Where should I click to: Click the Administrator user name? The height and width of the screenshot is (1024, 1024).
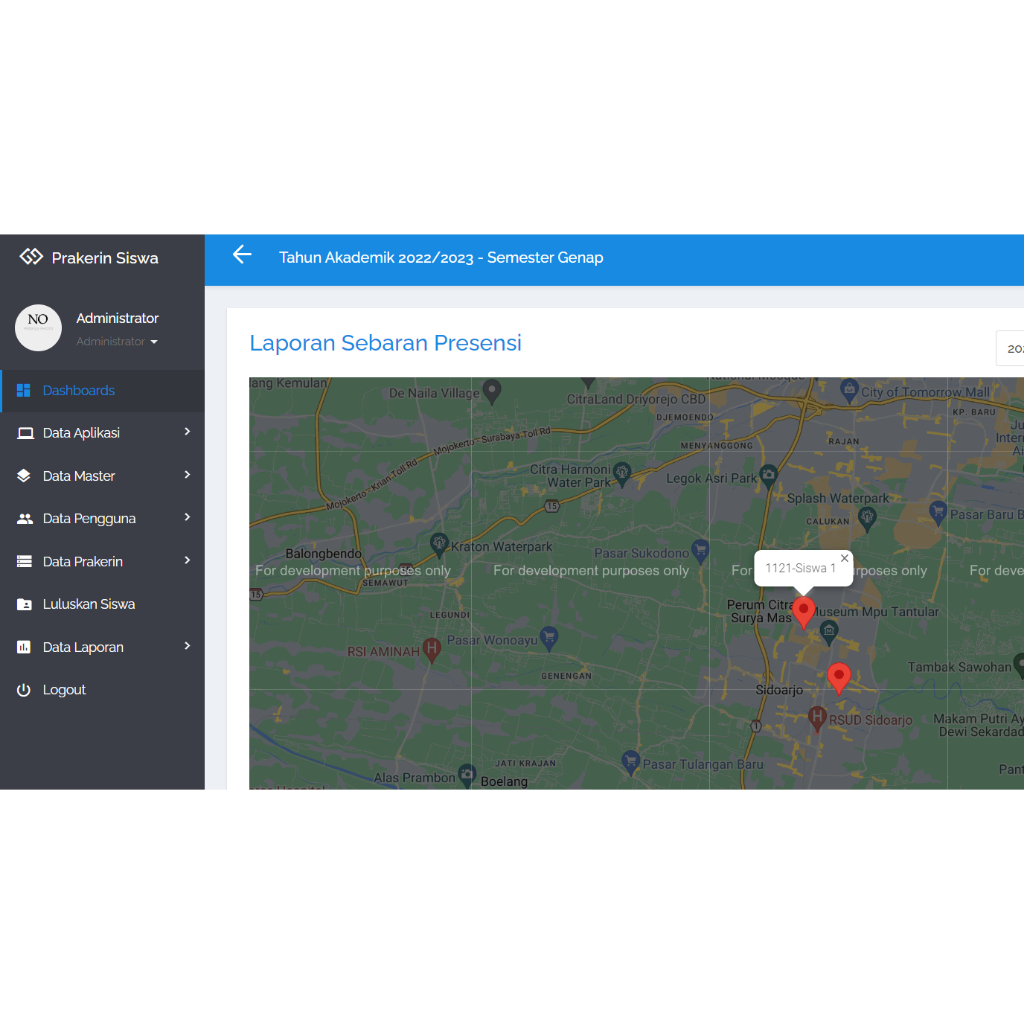tap(118, 318)
